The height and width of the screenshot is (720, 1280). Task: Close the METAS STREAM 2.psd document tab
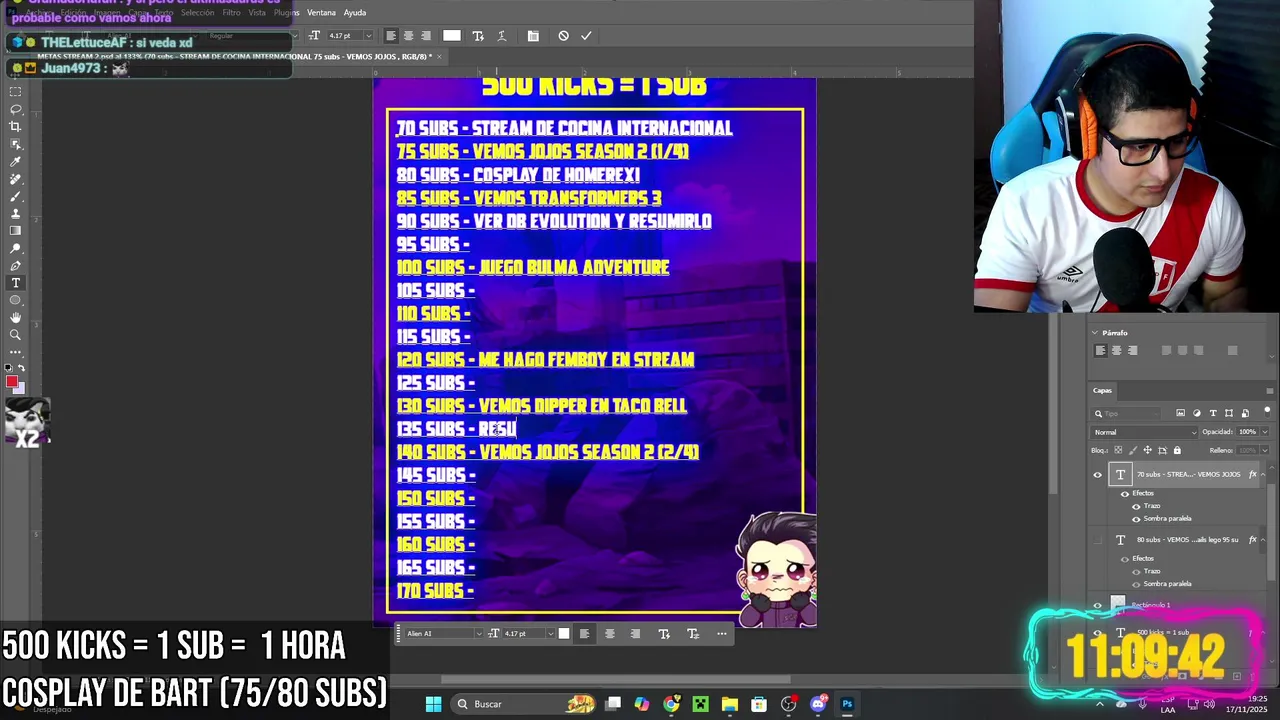[x=440, y=56]
